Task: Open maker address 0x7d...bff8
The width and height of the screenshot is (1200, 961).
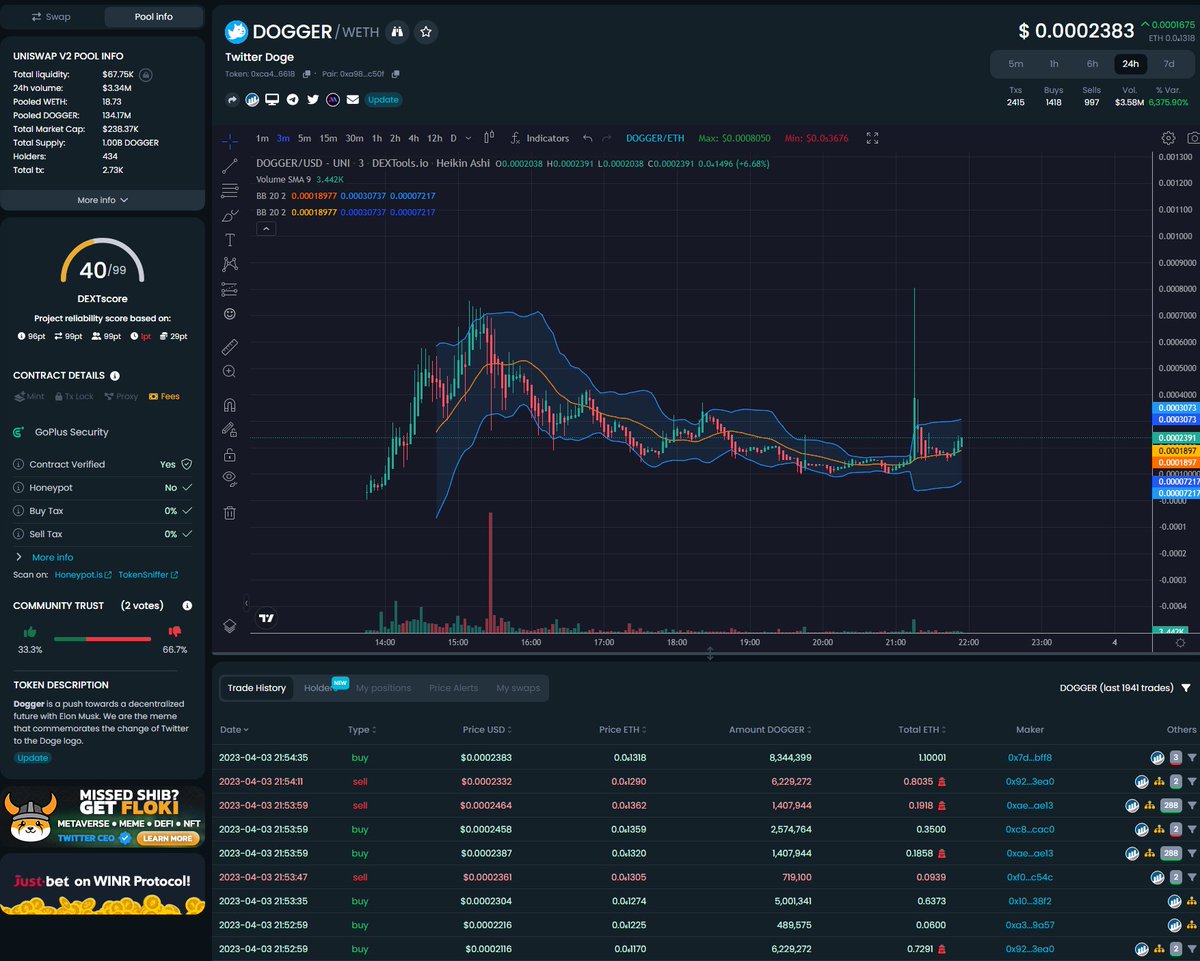Action: click(1029, 758)
